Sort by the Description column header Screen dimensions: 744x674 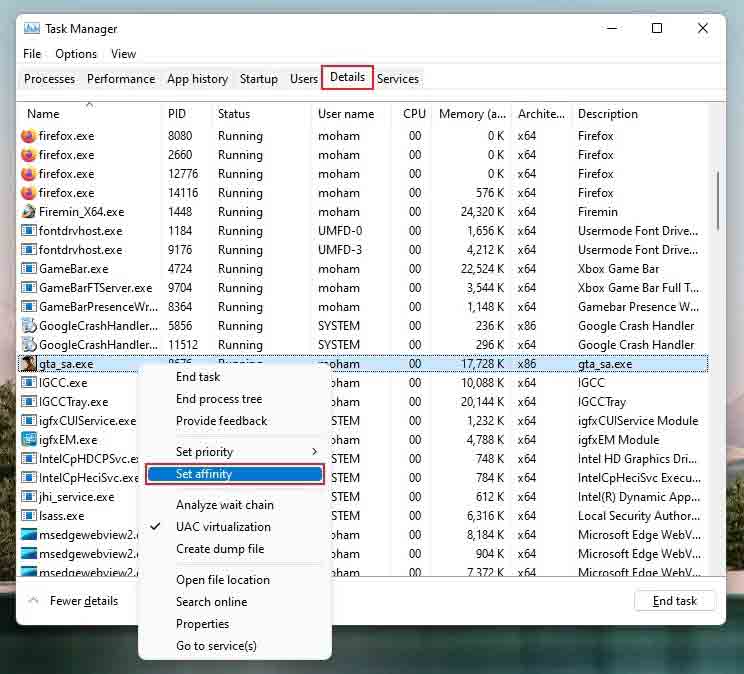pyautogui.click(x=607, y=114)
